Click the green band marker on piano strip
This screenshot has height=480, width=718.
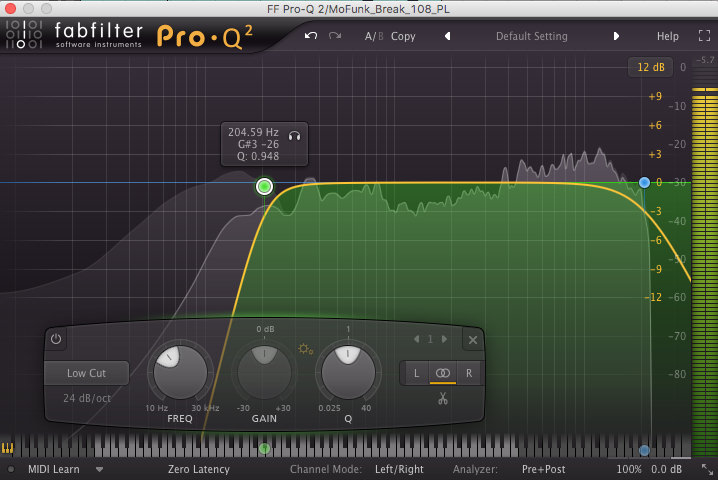click(264, 448)
